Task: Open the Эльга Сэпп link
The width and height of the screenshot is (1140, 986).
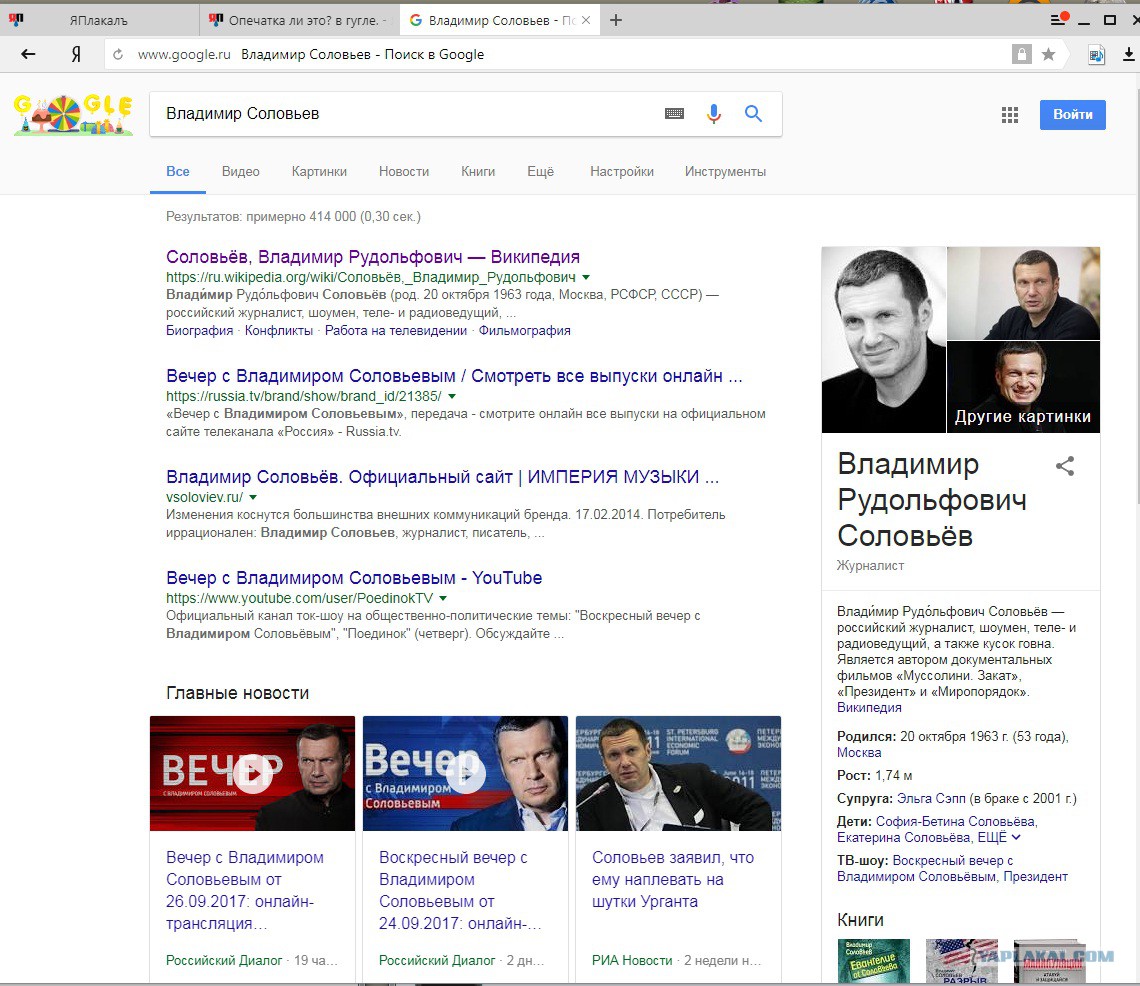Action: click(x=931, y=798)
